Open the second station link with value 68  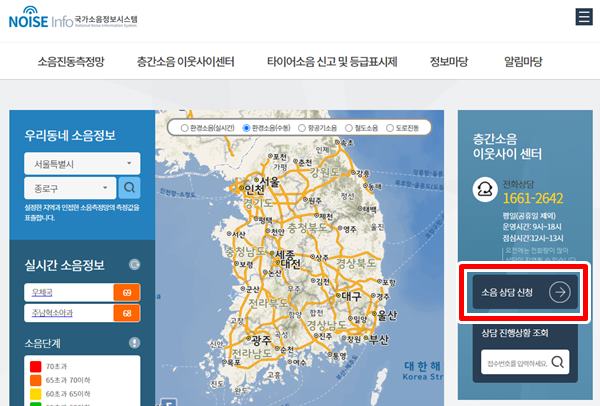(x=52, y=313)
